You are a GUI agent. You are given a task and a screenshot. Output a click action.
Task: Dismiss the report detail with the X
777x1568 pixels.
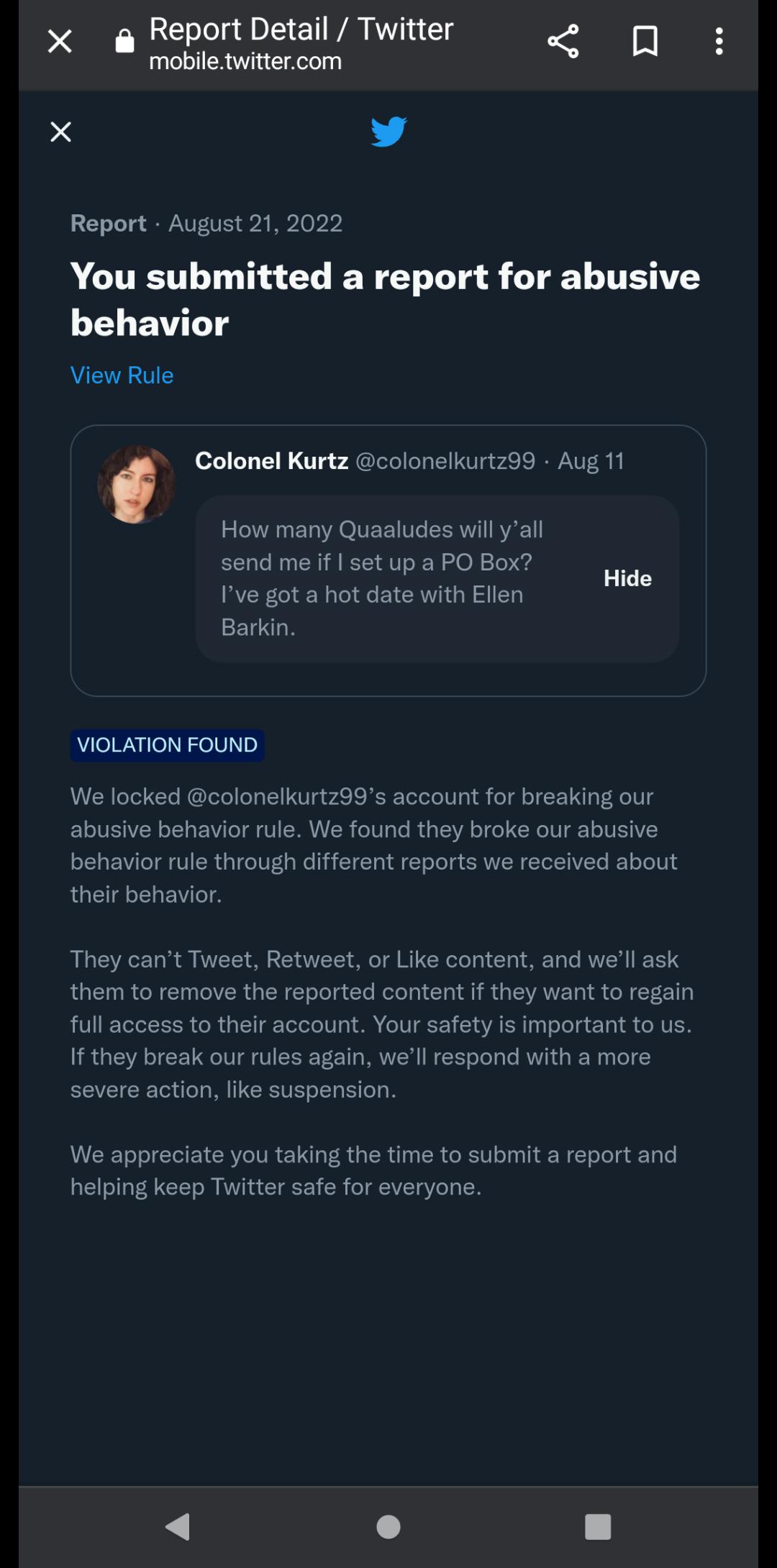(x=61, y=132)
